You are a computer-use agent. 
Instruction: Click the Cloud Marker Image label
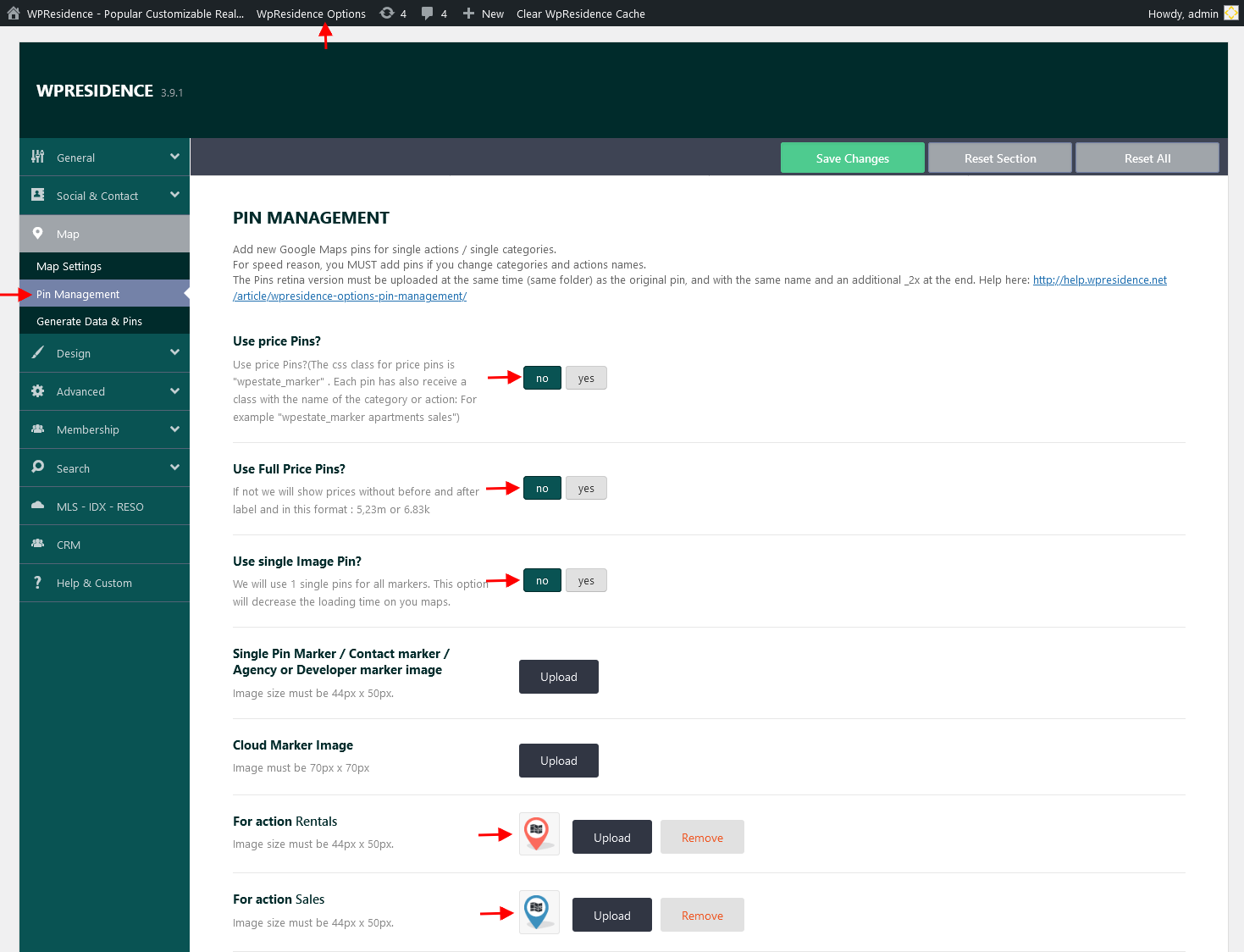click(293, 744)
